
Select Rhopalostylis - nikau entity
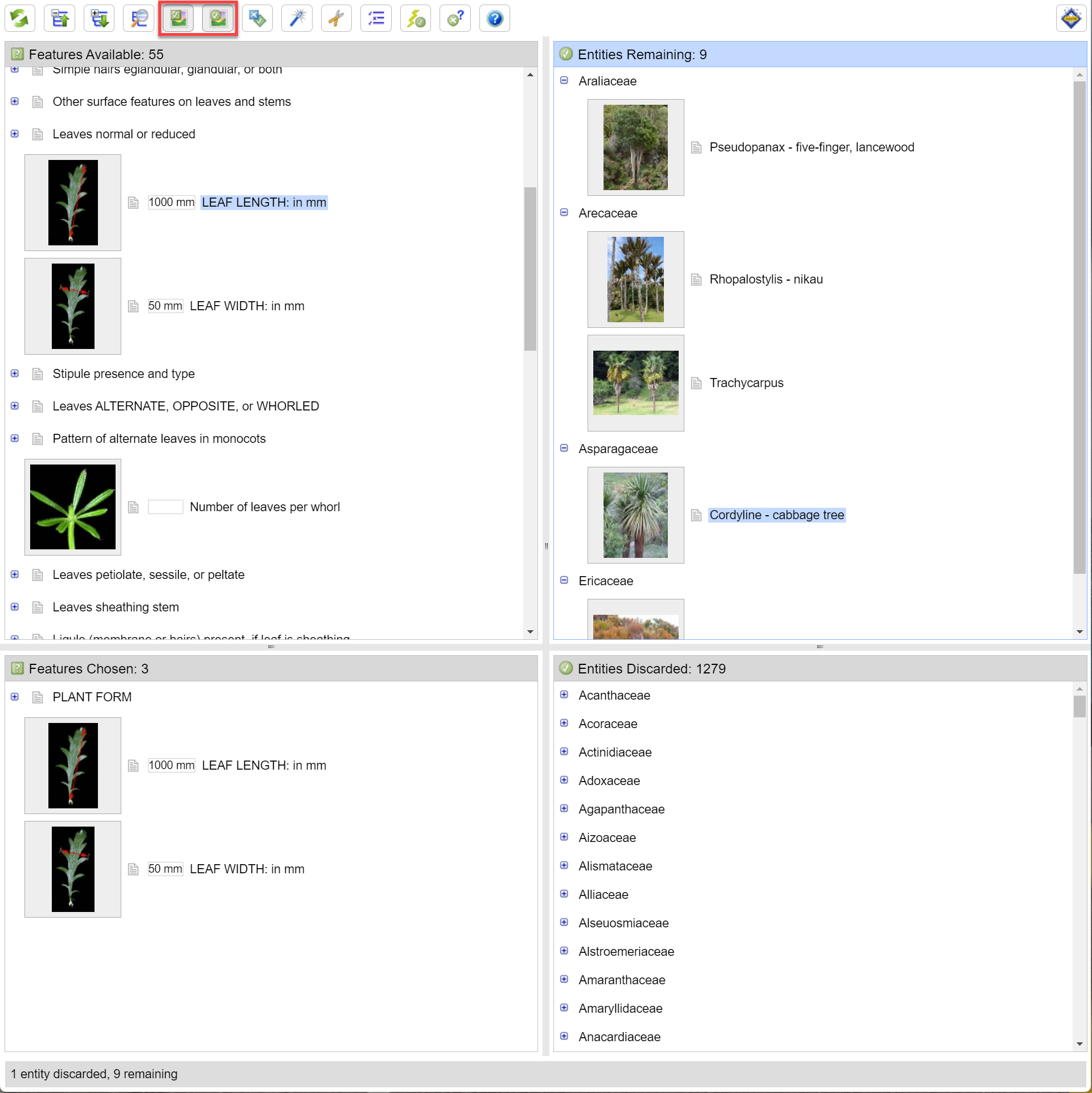pos(766,280)
